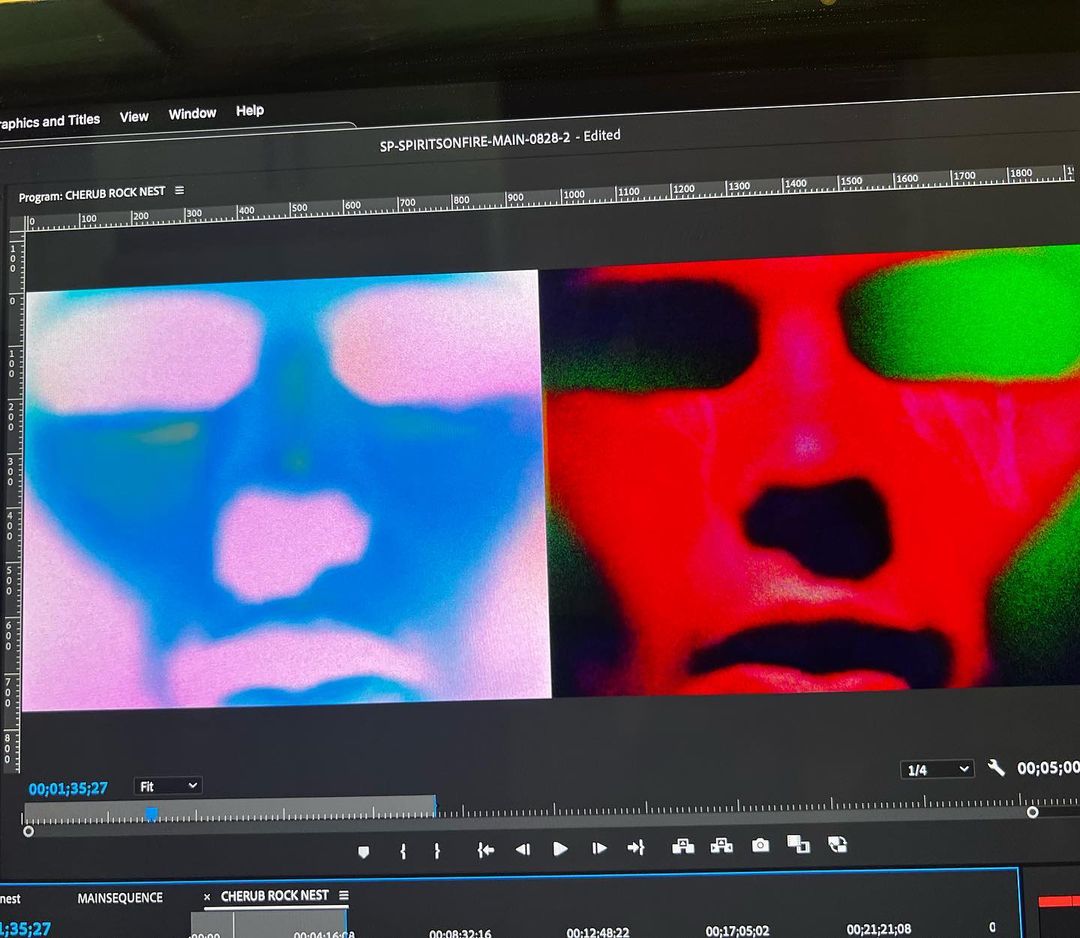Open Program monitor wrench settings

point(996,768)
